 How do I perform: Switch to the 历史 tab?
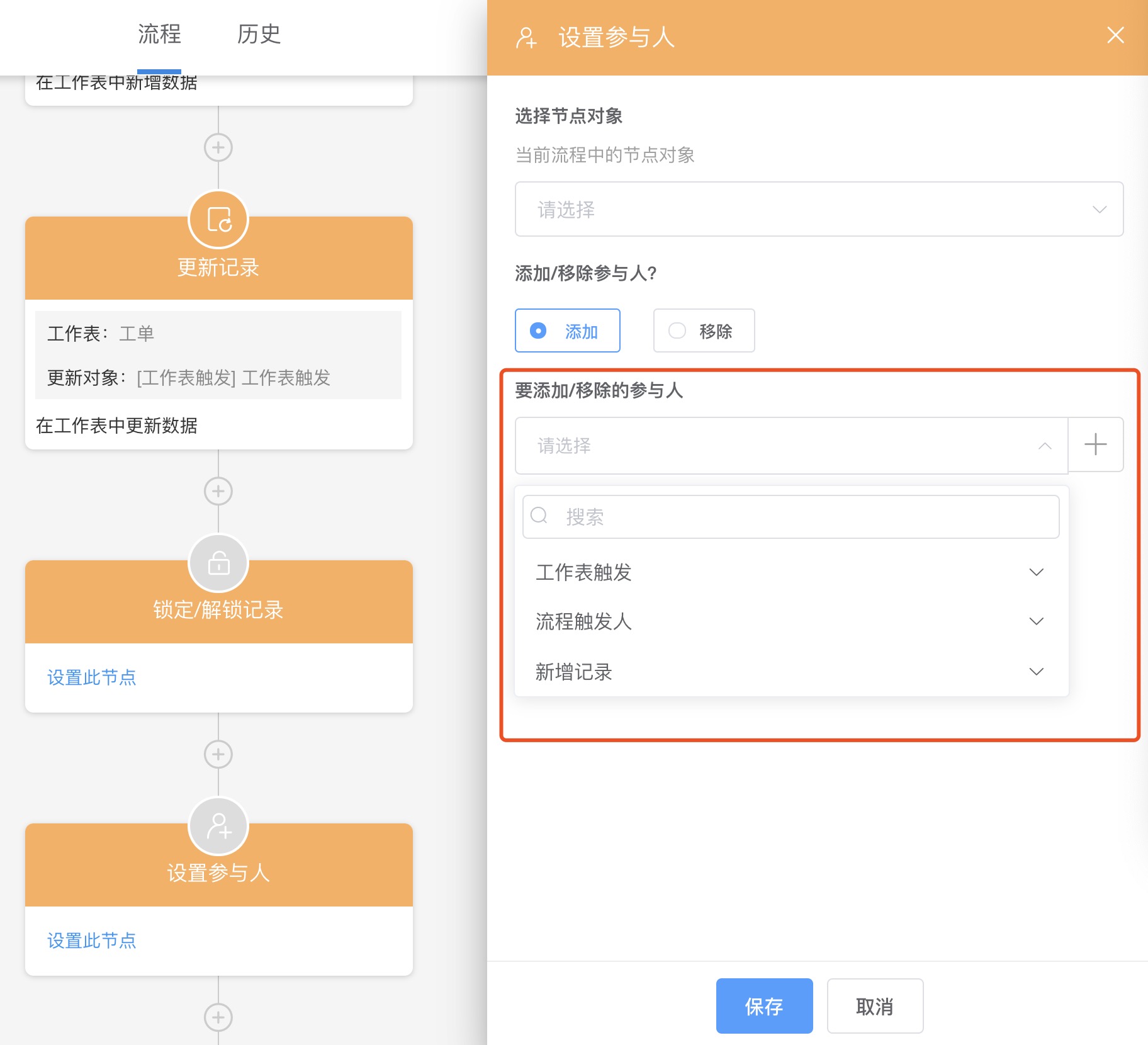[259, 34]
